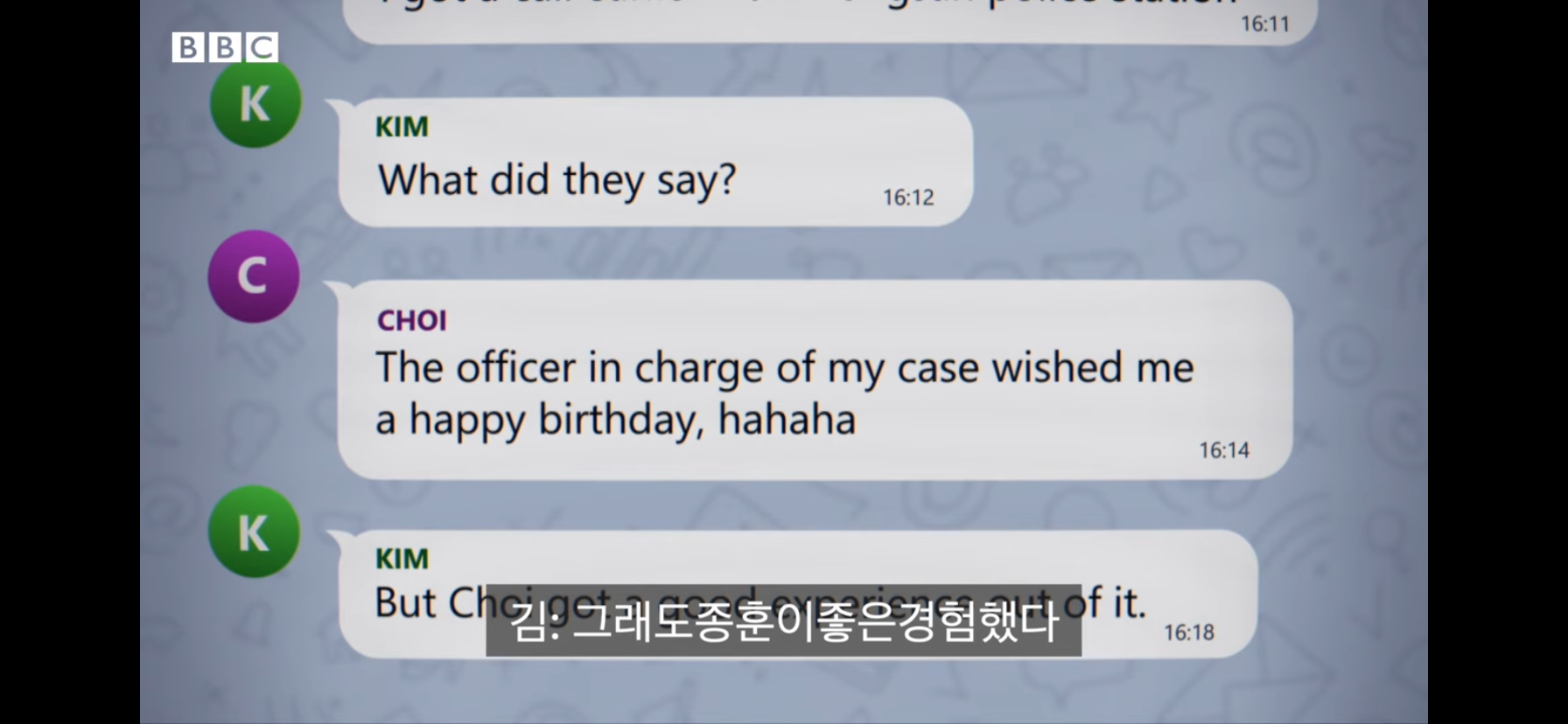Screen dimensions: 1568x724
Task: Click the 16:11 timestamp on the top bubble
Action: pos(1265,24)
